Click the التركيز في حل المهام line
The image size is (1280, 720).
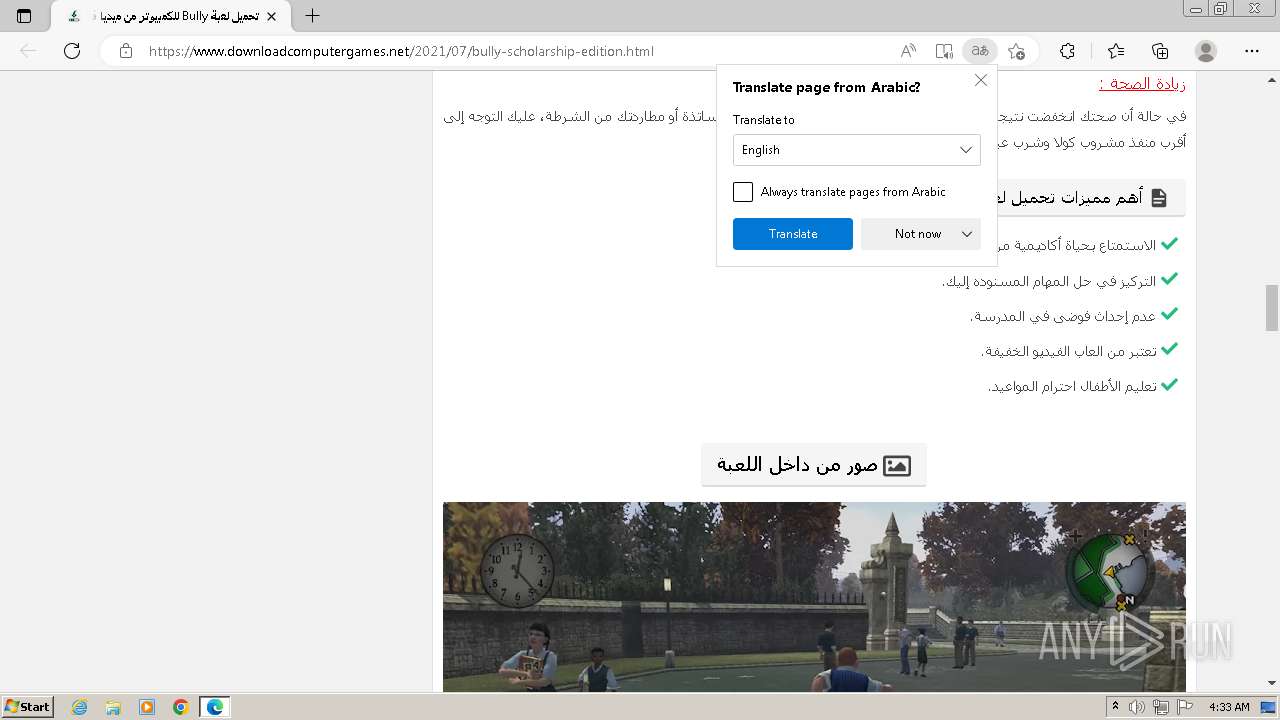[1049, 281]
